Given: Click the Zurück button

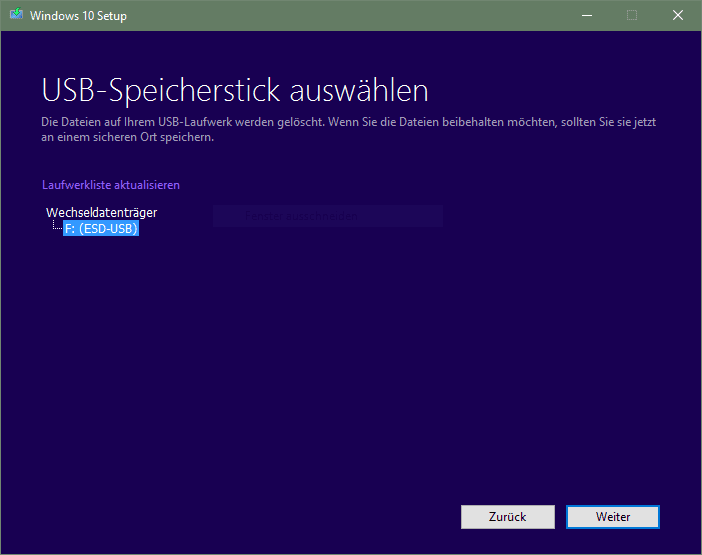Looking at the screenshot, I should (508, 517).
